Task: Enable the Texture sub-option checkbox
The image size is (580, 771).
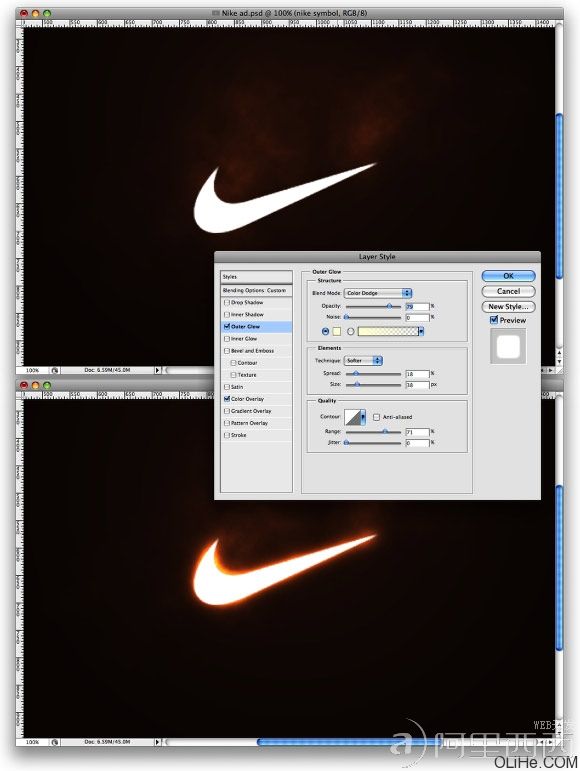Action: click(233, 375)
